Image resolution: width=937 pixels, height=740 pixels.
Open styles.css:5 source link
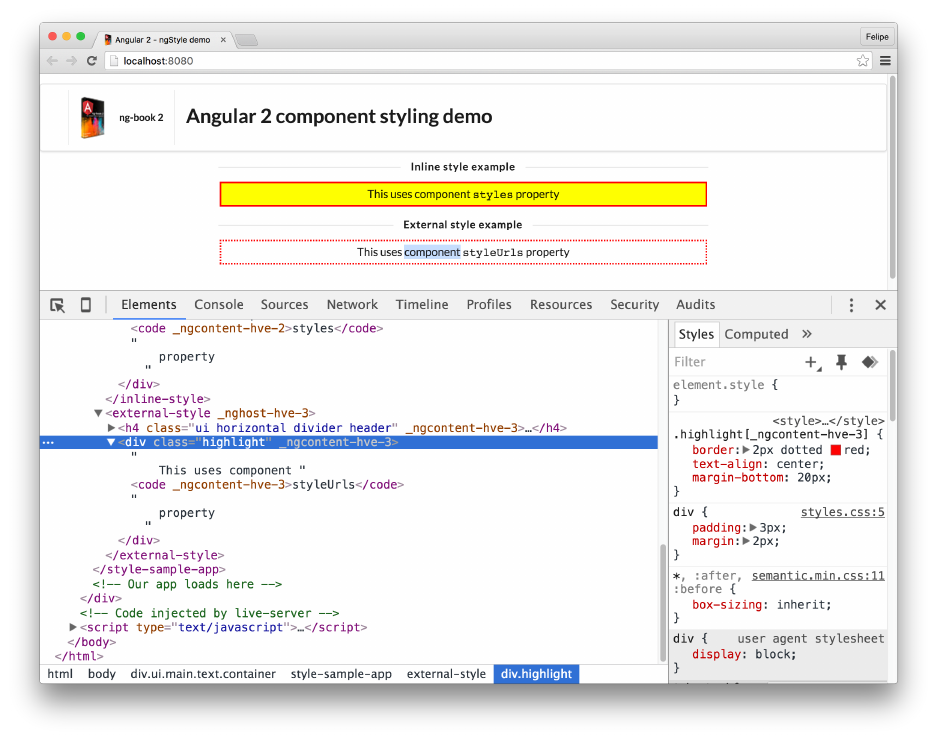[x=842, y=513]
